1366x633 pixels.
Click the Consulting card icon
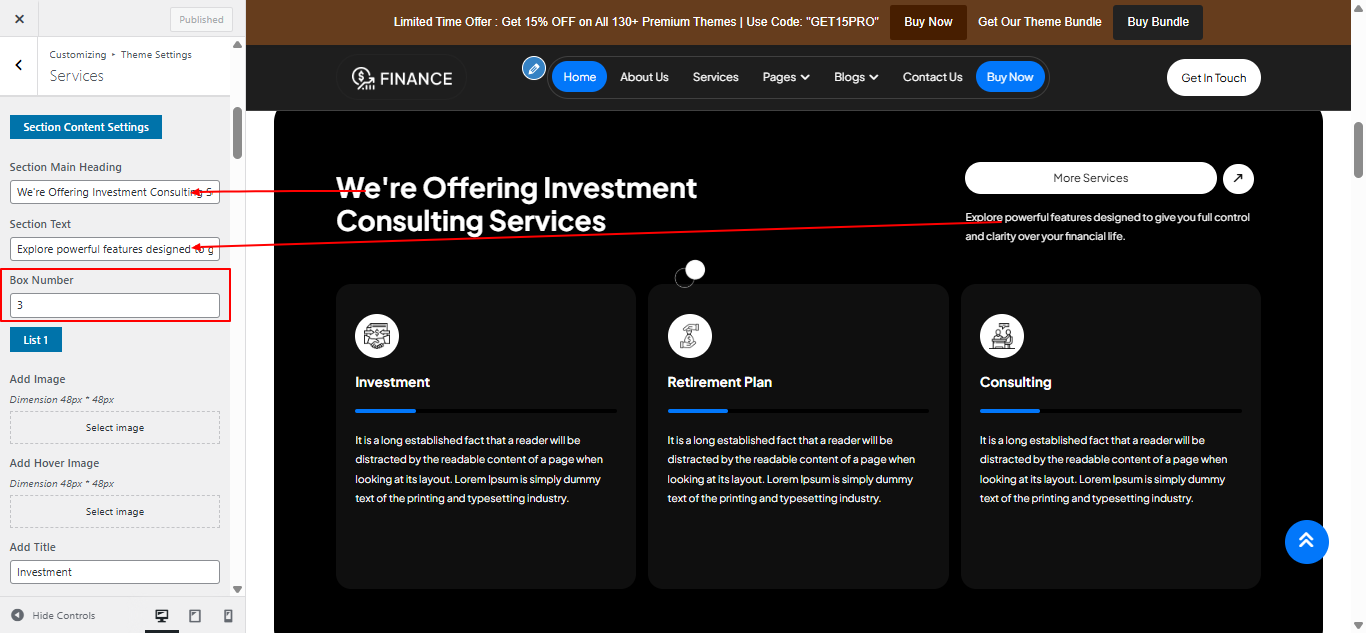[1001, 335]
